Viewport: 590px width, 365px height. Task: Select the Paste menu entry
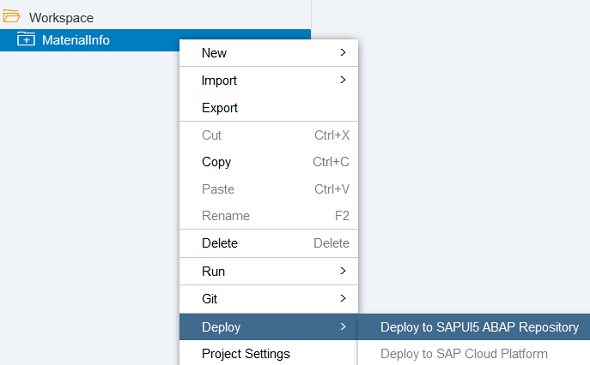point(269,189)
